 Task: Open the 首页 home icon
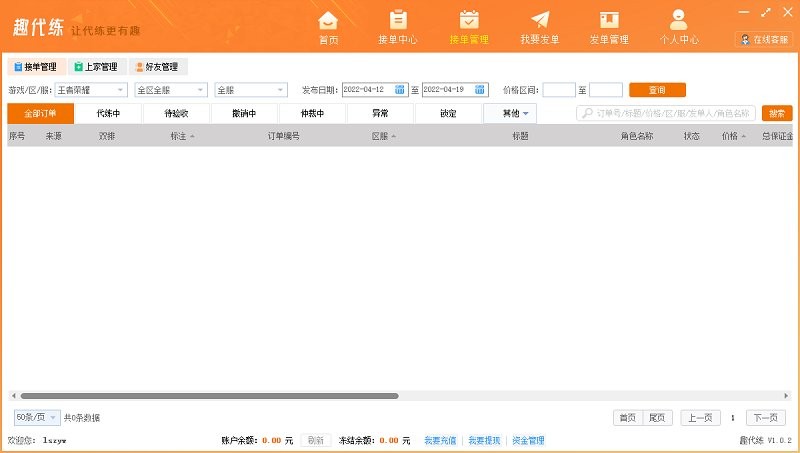(x=328, y=20)
